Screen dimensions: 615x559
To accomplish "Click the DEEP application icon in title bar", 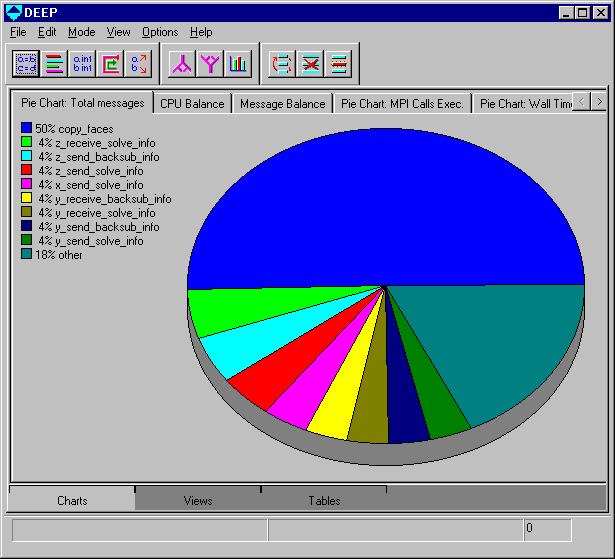I will [x=14, y=13].
